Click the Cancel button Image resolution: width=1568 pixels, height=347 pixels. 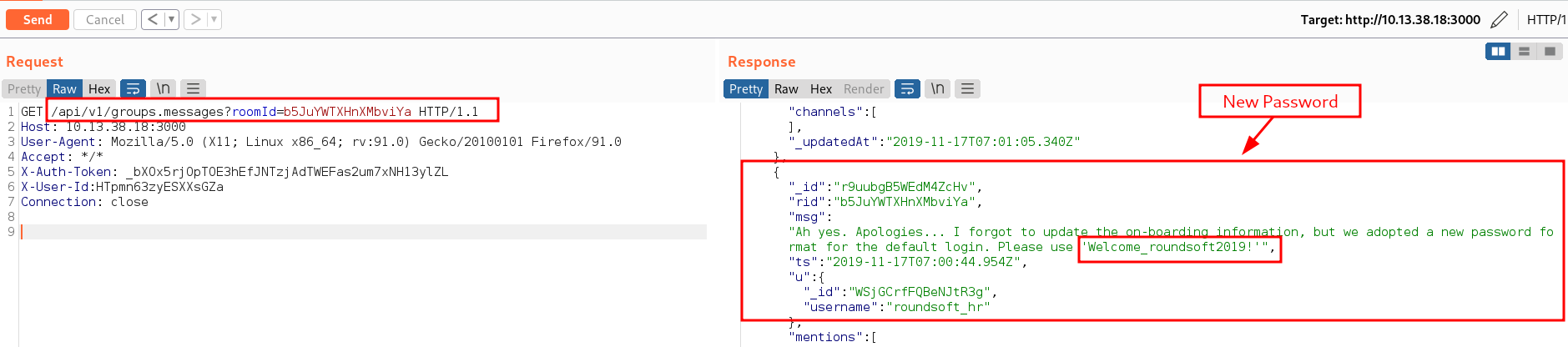coord(105,19)
